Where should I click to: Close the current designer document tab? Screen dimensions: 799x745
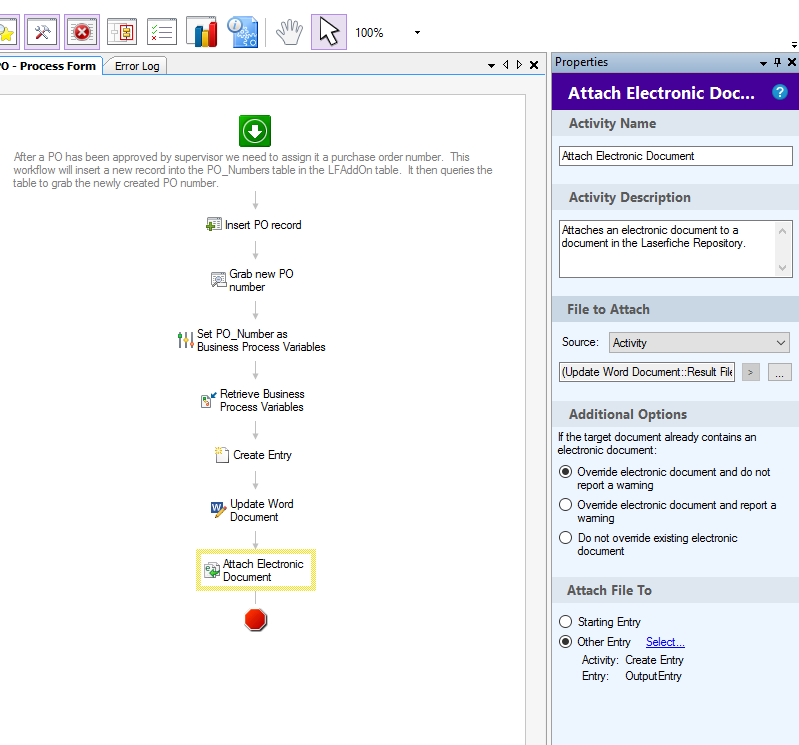coord(534,65)
